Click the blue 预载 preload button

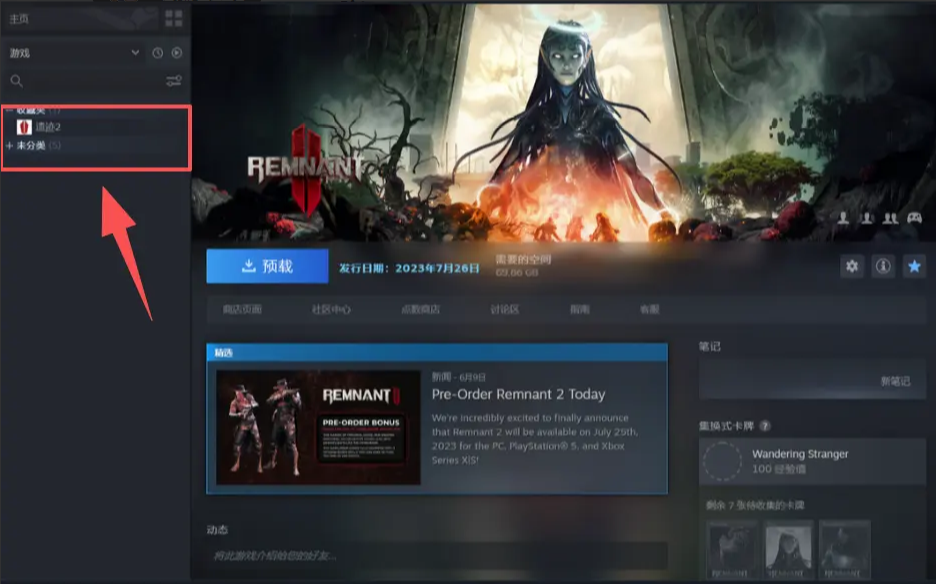click(x=267, y=266)
